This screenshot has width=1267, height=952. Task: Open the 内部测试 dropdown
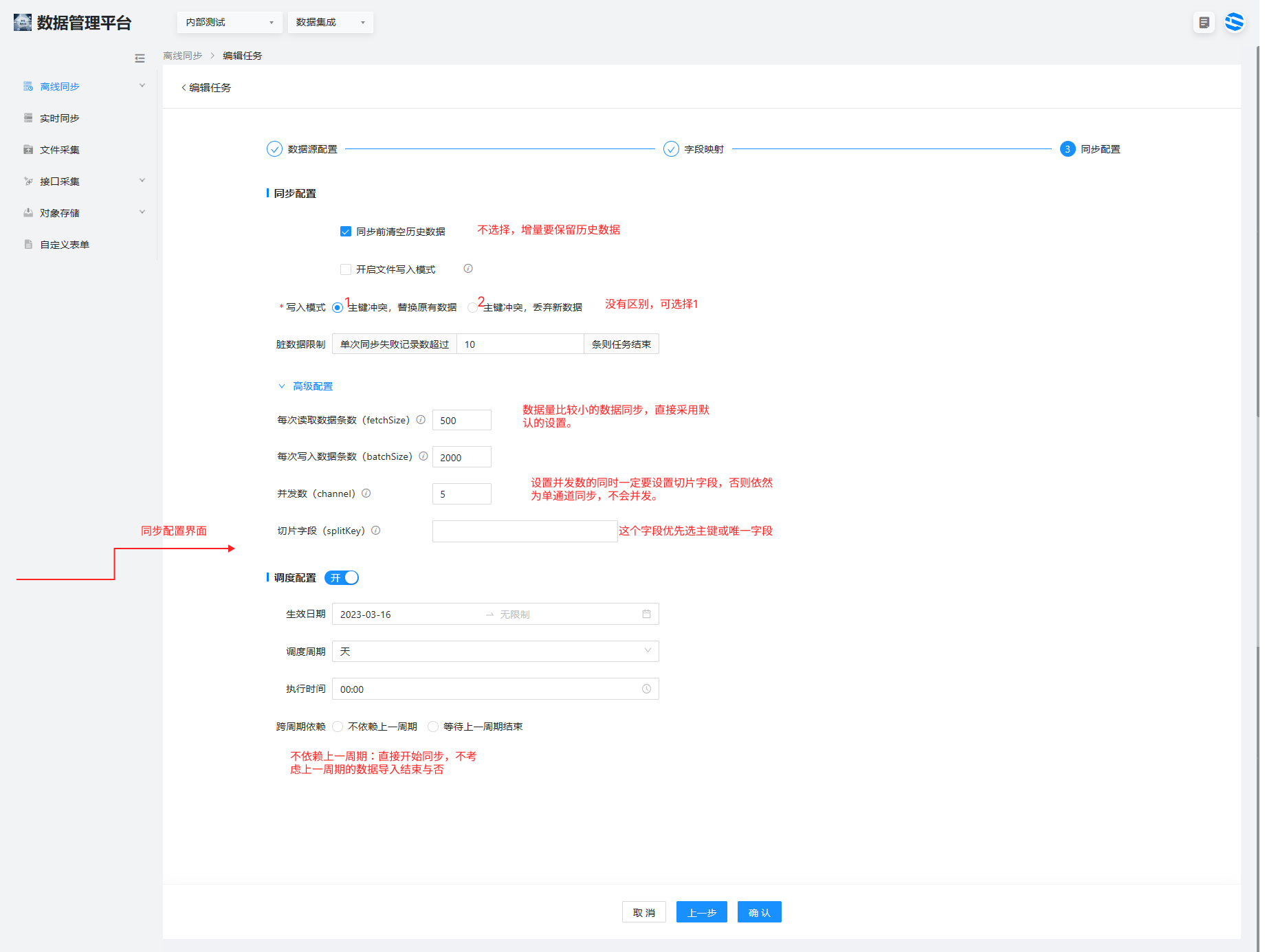point(229,23)
